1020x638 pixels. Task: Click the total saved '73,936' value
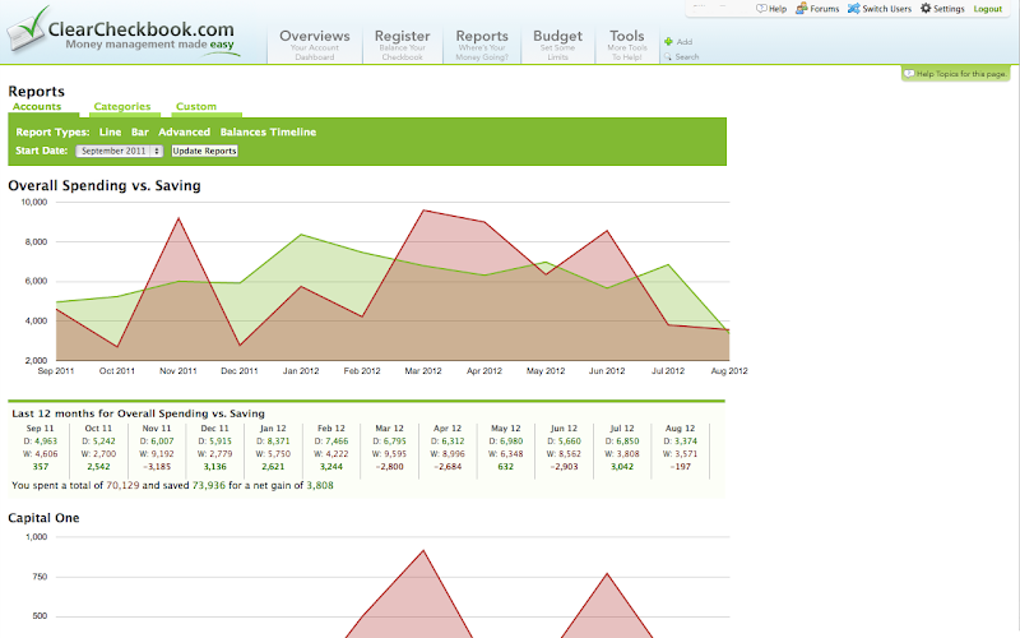[209, 485]
